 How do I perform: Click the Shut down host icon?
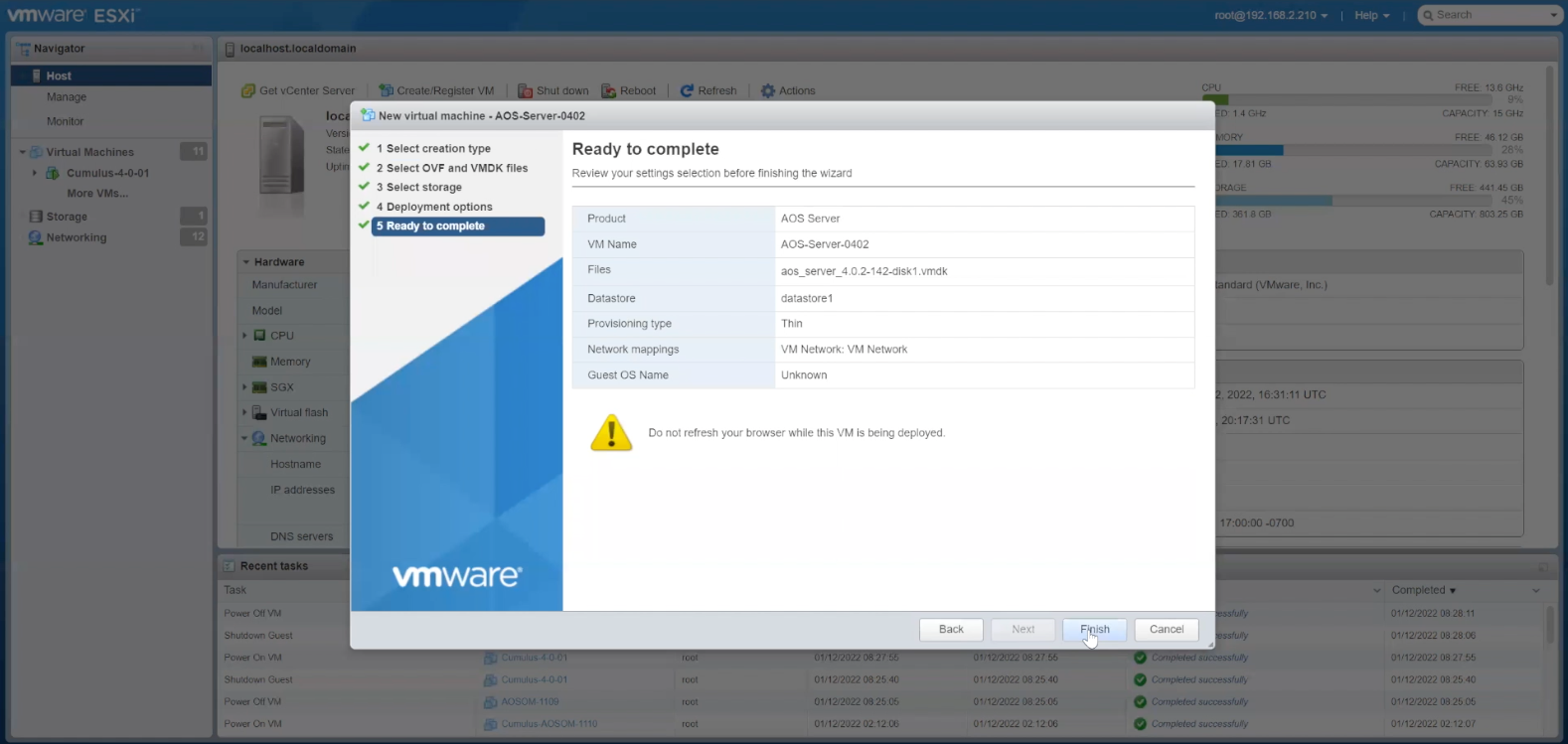[x=526, y=90]
